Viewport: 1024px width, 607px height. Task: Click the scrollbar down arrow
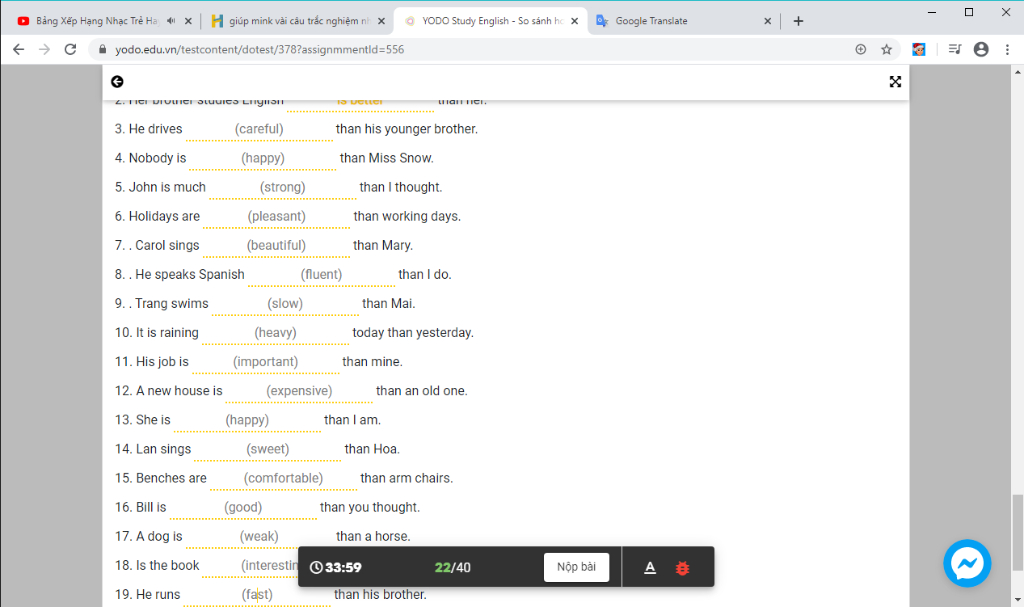coord(1017,599)
